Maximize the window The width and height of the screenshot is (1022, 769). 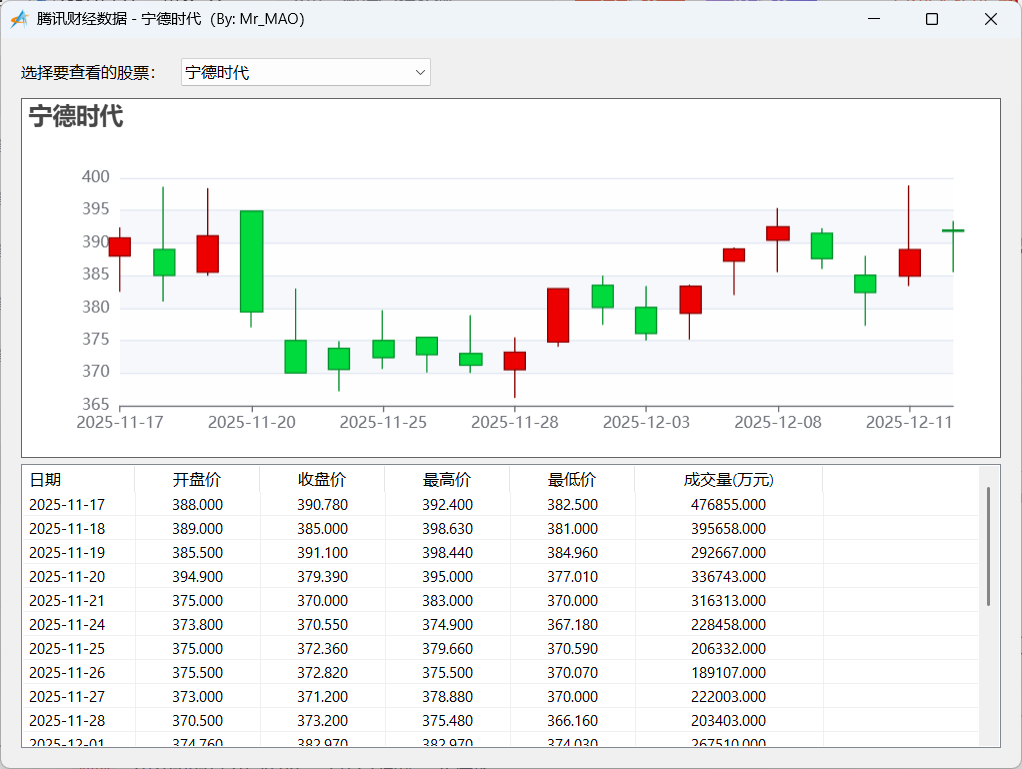[x=931, y=19]
